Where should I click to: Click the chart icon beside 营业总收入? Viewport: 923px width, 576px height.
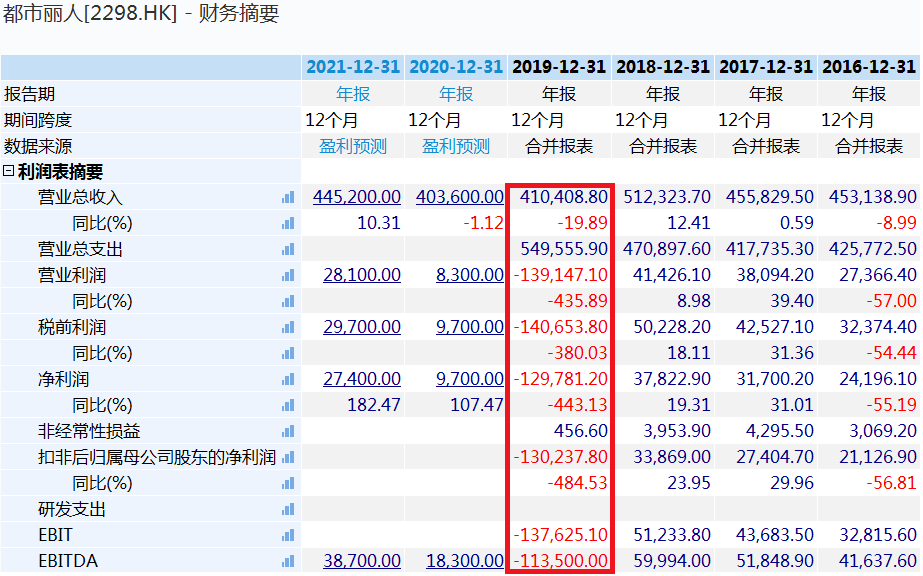(x=290, y=196)
